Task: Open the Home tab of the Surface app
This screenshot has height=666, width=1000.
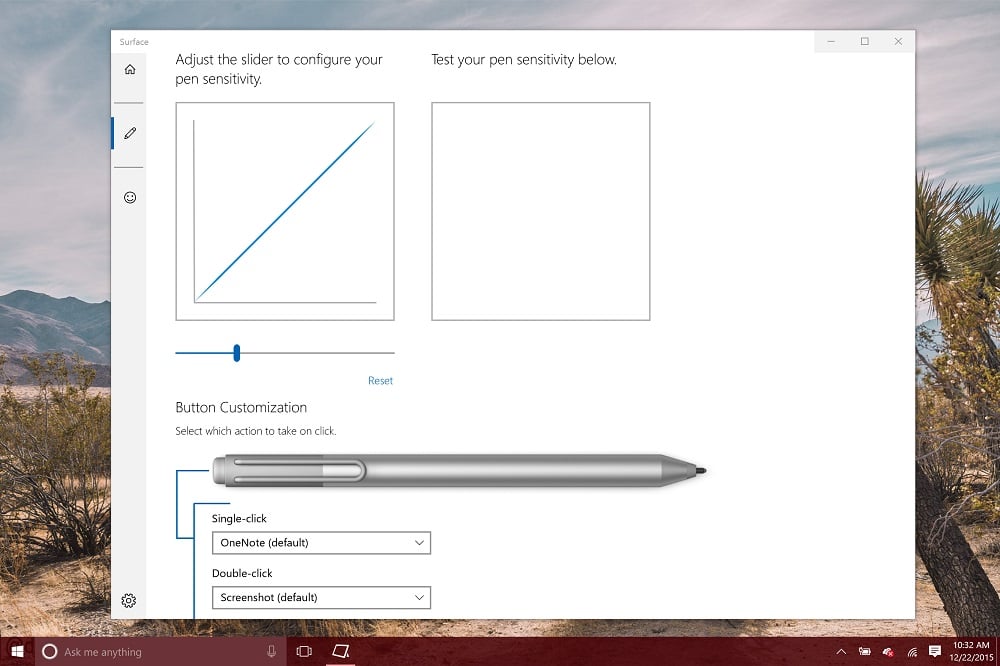Action: [129, 68]
